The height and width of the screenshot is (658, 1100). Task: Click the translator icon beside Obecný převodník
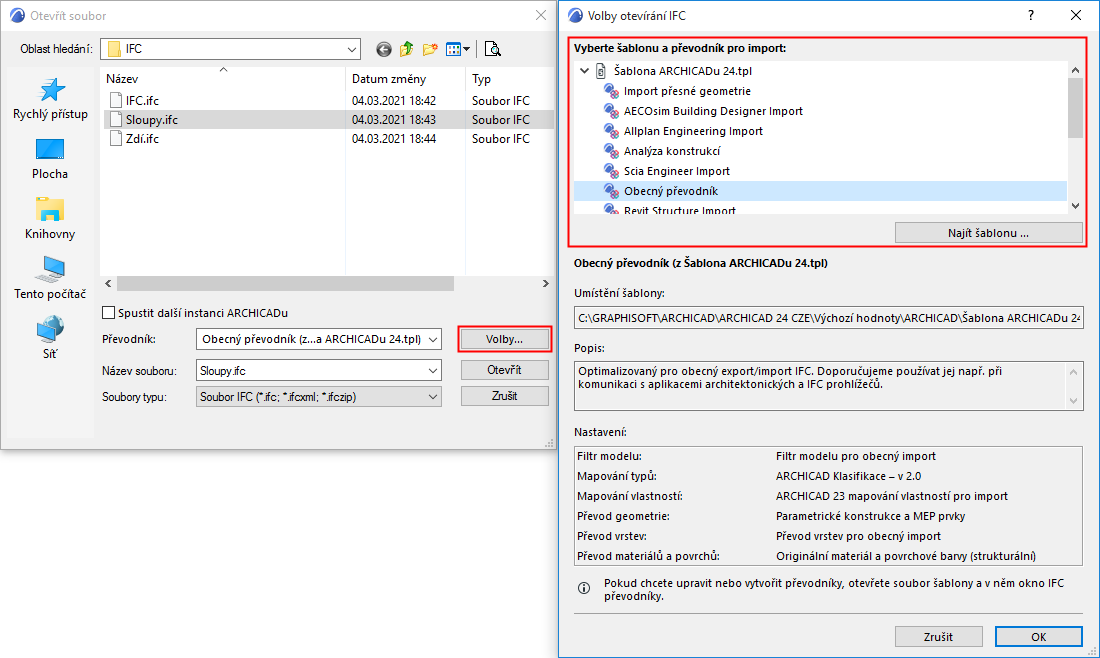coord(611,191)
